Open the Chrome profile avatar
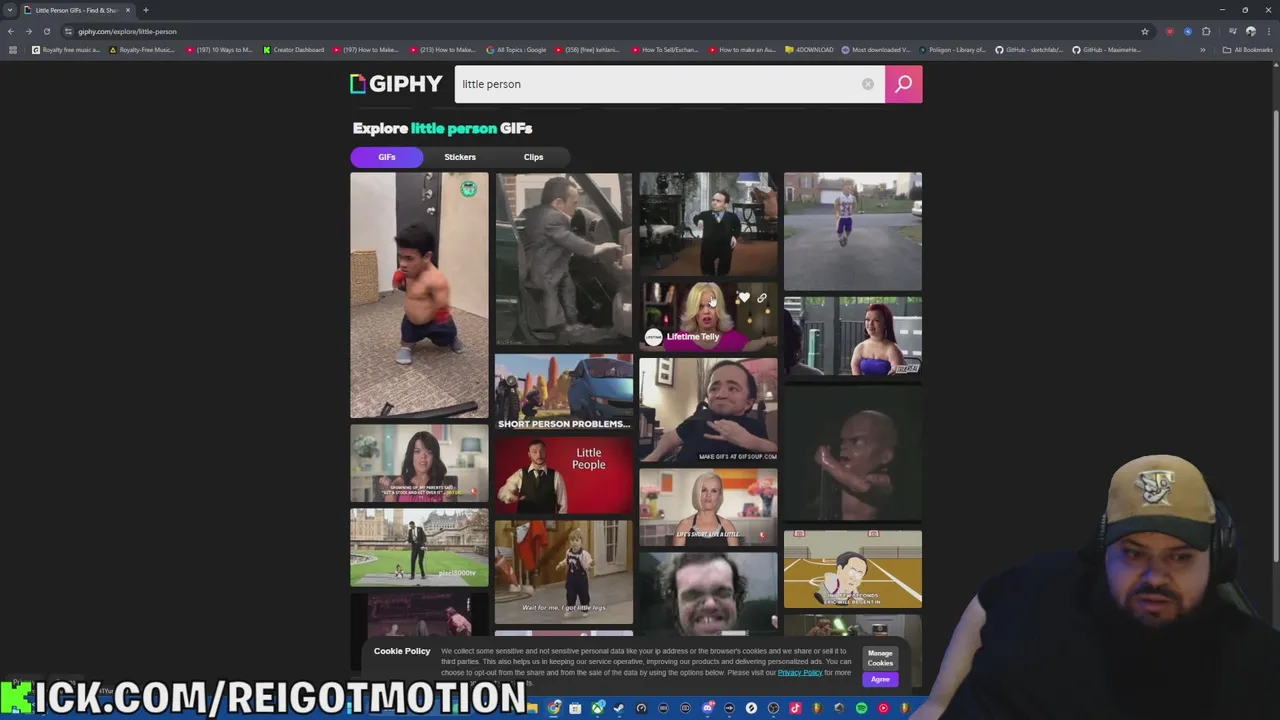Viewport: 1280px width, 720px height. [1250, 31]
